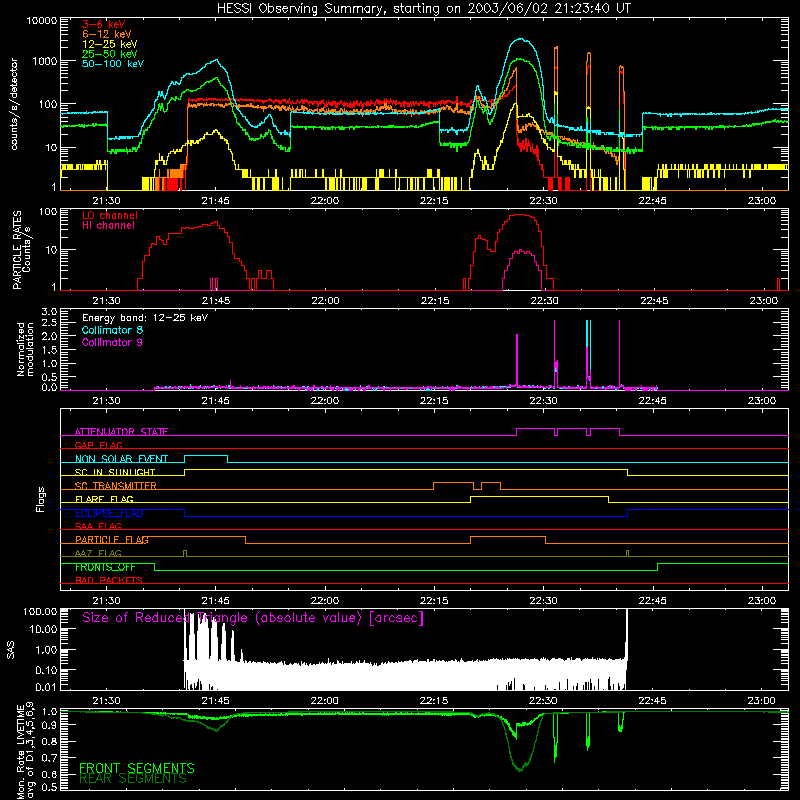Click the 22:00 tick under counts plot
800x800 pixels.
point(324,201)
